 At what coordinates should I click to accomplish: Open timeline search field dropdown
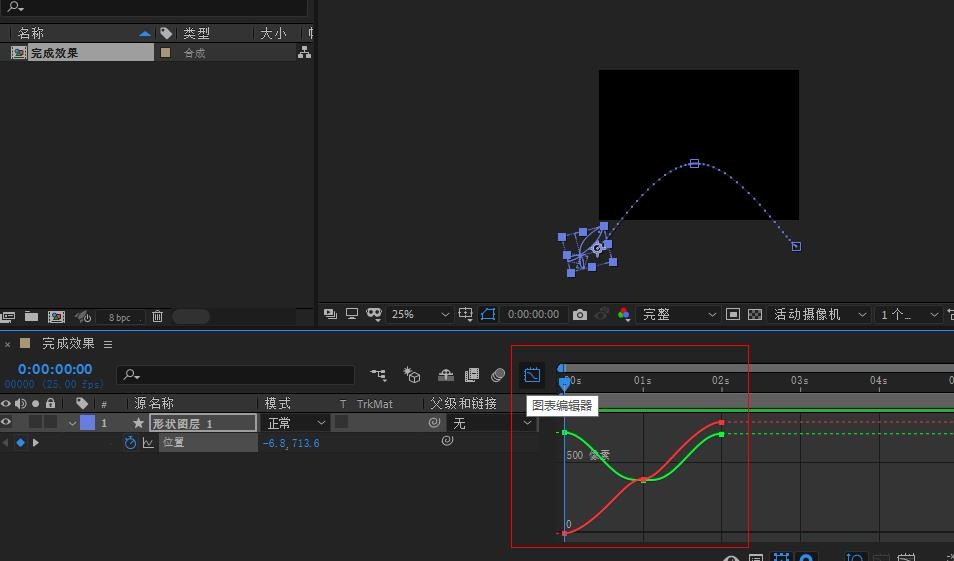pyautogui.click(x=131, y=375)
